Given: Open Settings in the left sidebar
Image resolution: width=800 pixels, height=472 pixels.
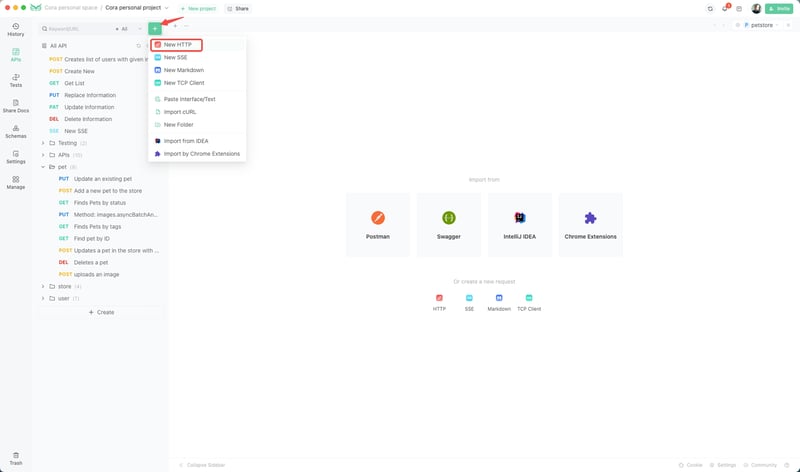Looking at the screenshot, I should click(x=16, y=157).
